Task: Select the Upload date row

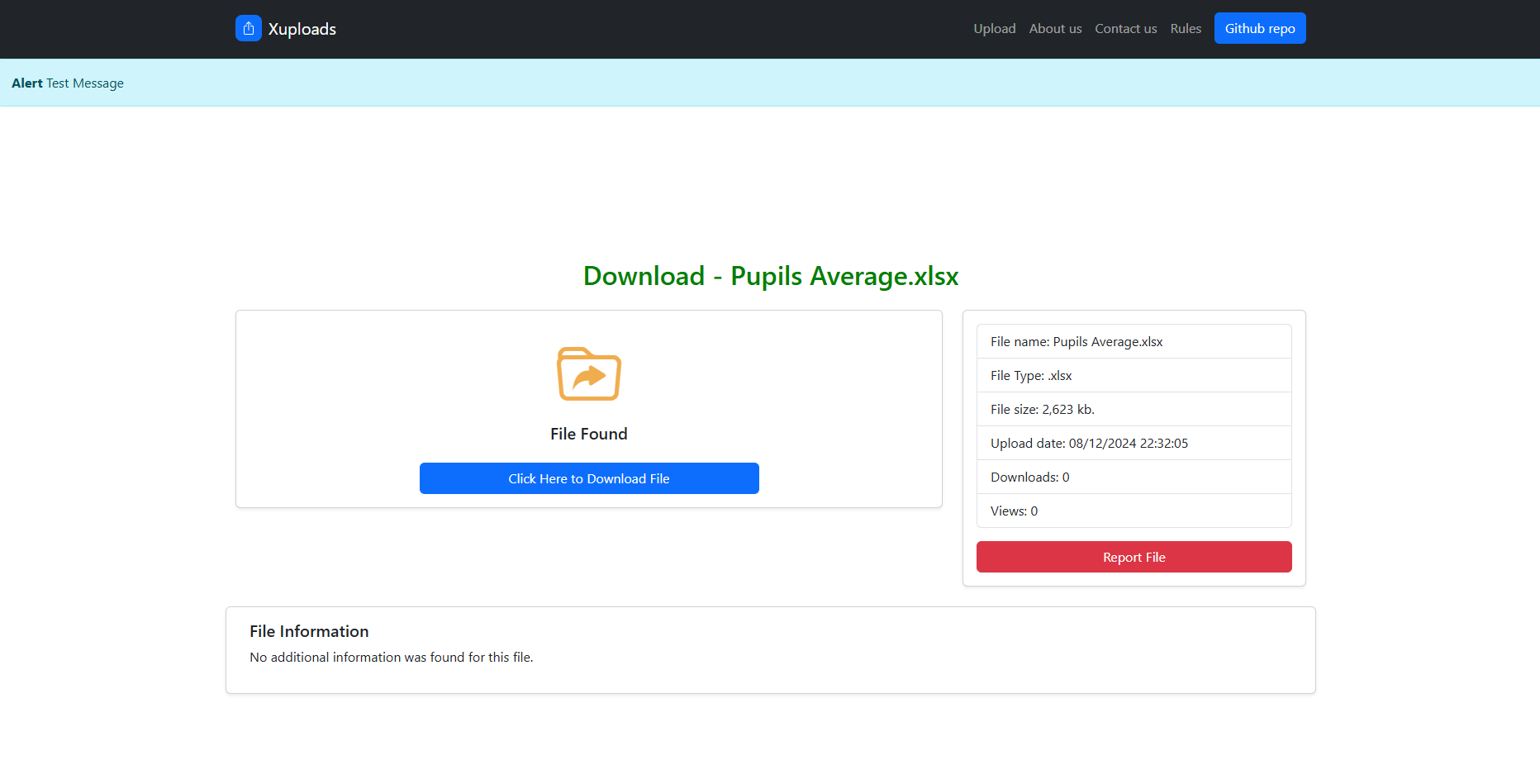Action: 1134,443
